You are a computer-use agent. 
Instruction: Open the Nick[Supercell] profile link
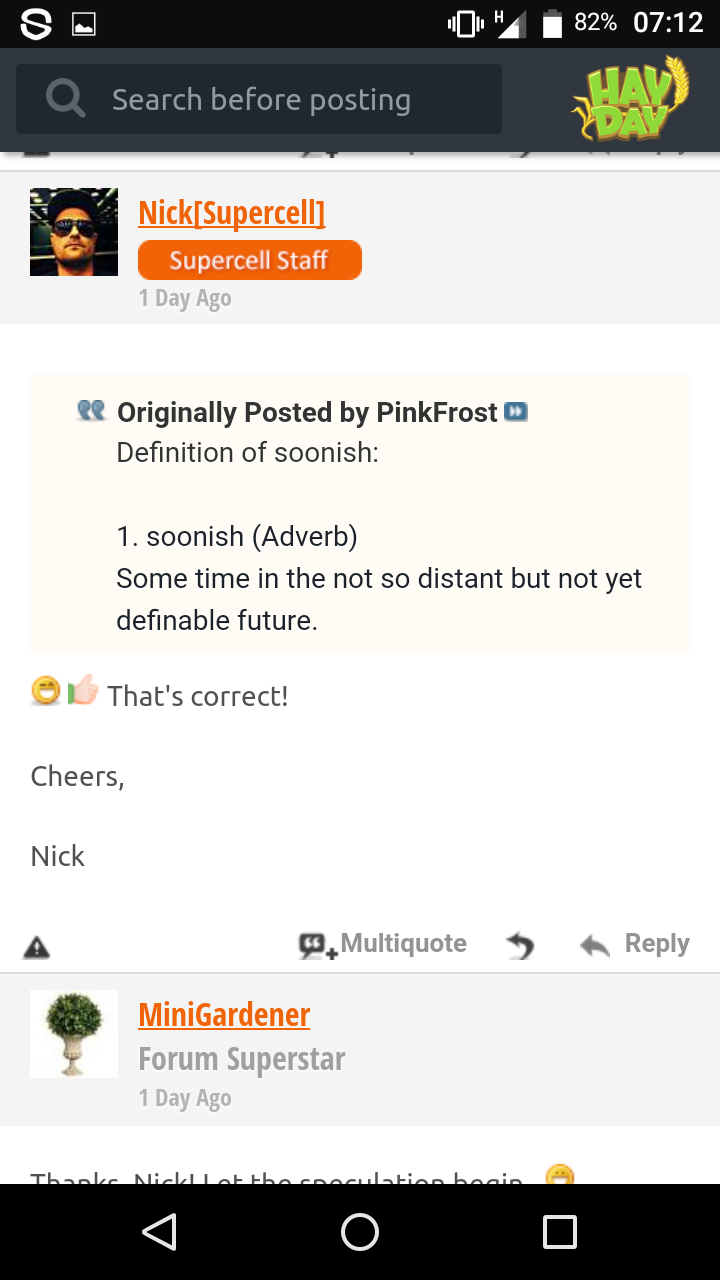click(231, 213)
